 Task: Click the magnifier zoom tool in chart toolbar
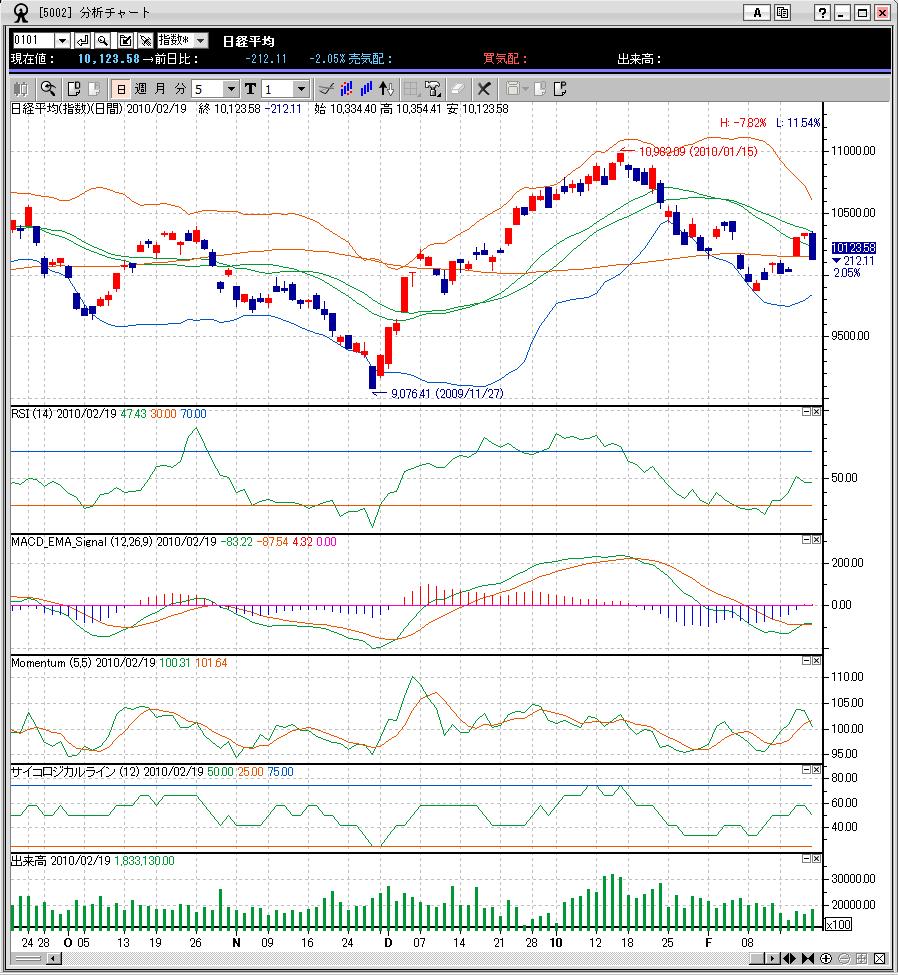[47, 89]
